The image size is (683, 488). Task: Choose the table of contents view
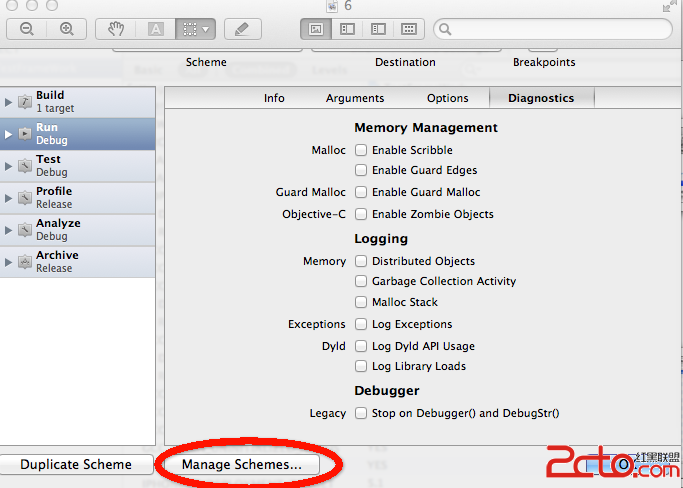[378, 29]
